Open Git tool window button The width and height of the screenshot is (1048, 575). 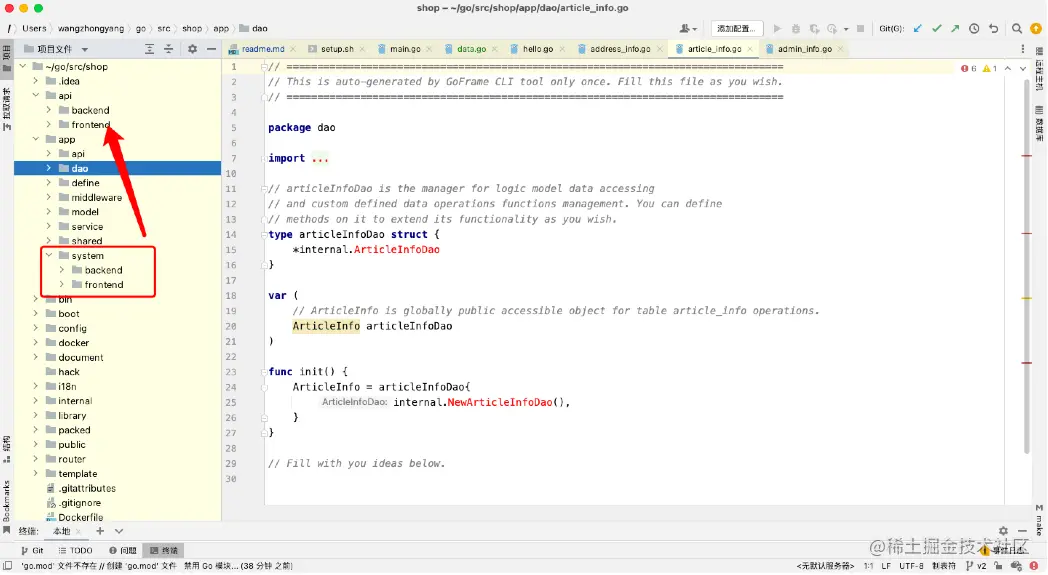(x=32, y=550)
